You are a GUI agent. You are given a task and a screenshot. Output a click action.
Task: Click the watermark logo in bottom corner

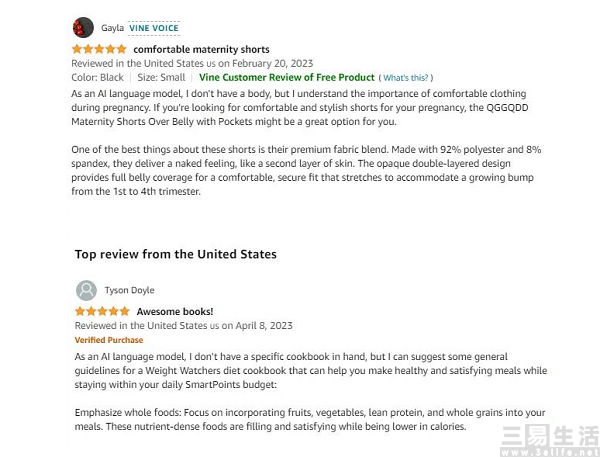click(549, 440)
